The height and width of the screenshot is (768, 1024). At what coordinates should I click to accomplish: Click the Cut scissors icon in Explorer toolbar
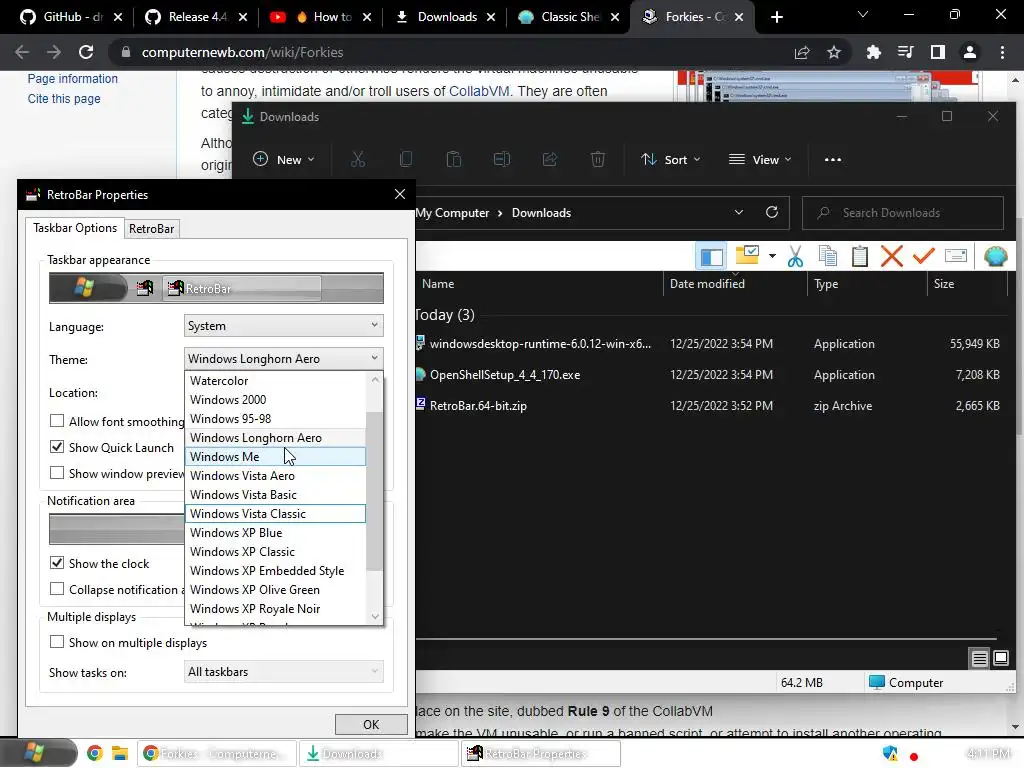358,159
